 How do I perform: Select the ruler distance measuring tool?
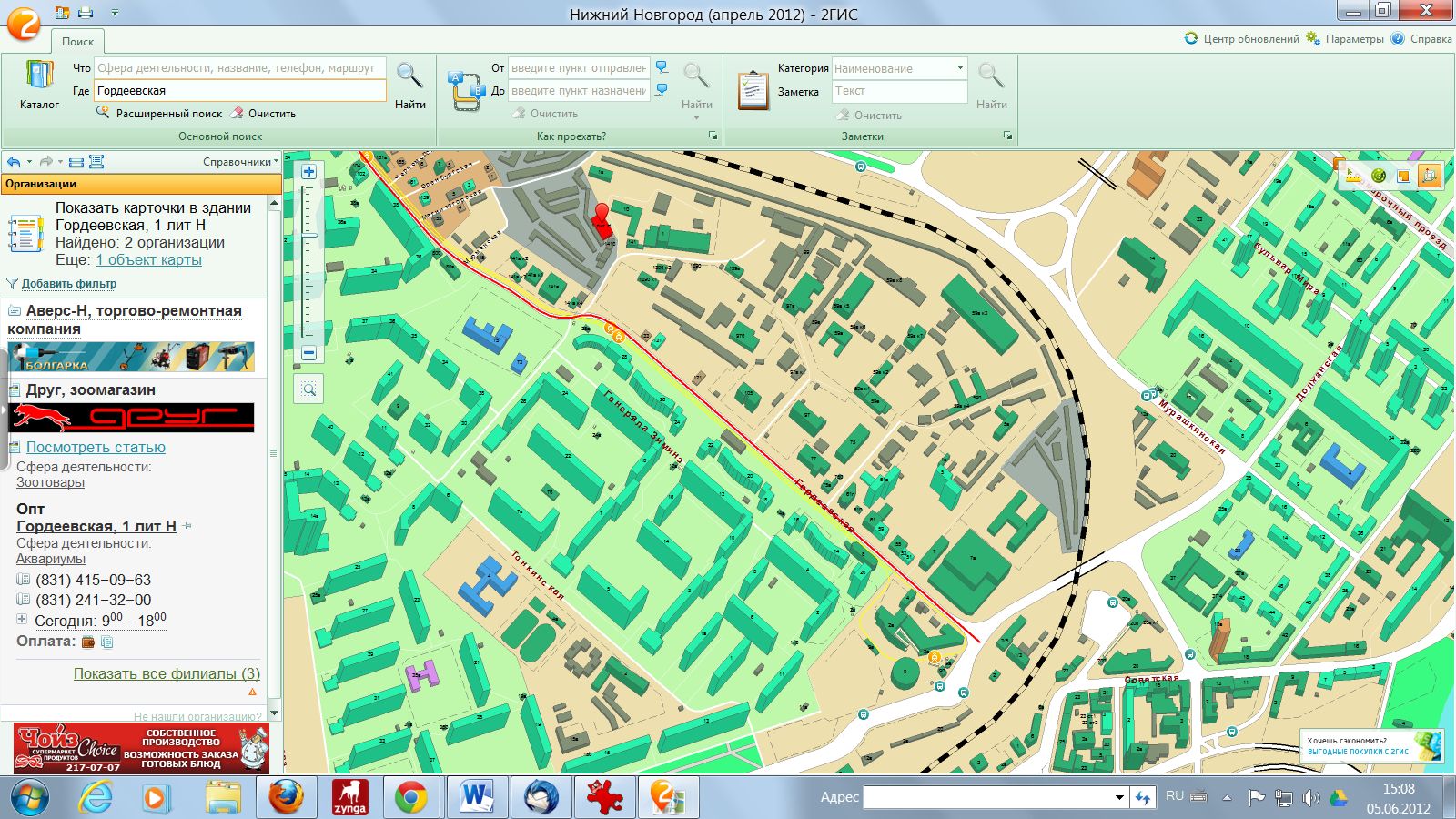pyautogui.click(x=1352, y=176)
